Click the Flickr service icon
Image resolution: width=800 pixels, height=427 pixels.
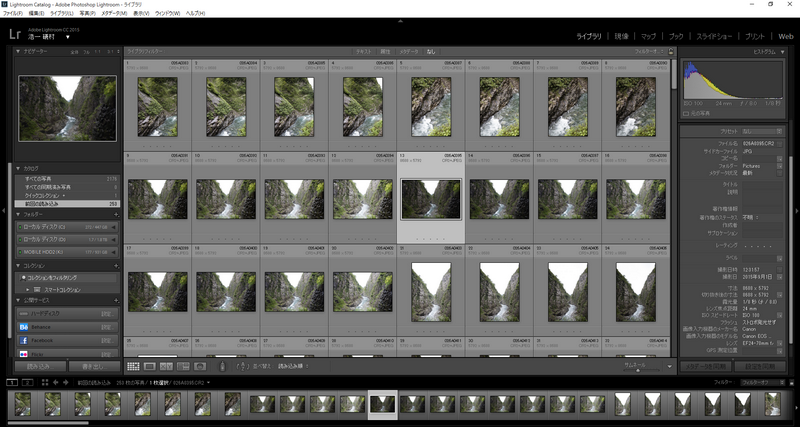point(23,354)
